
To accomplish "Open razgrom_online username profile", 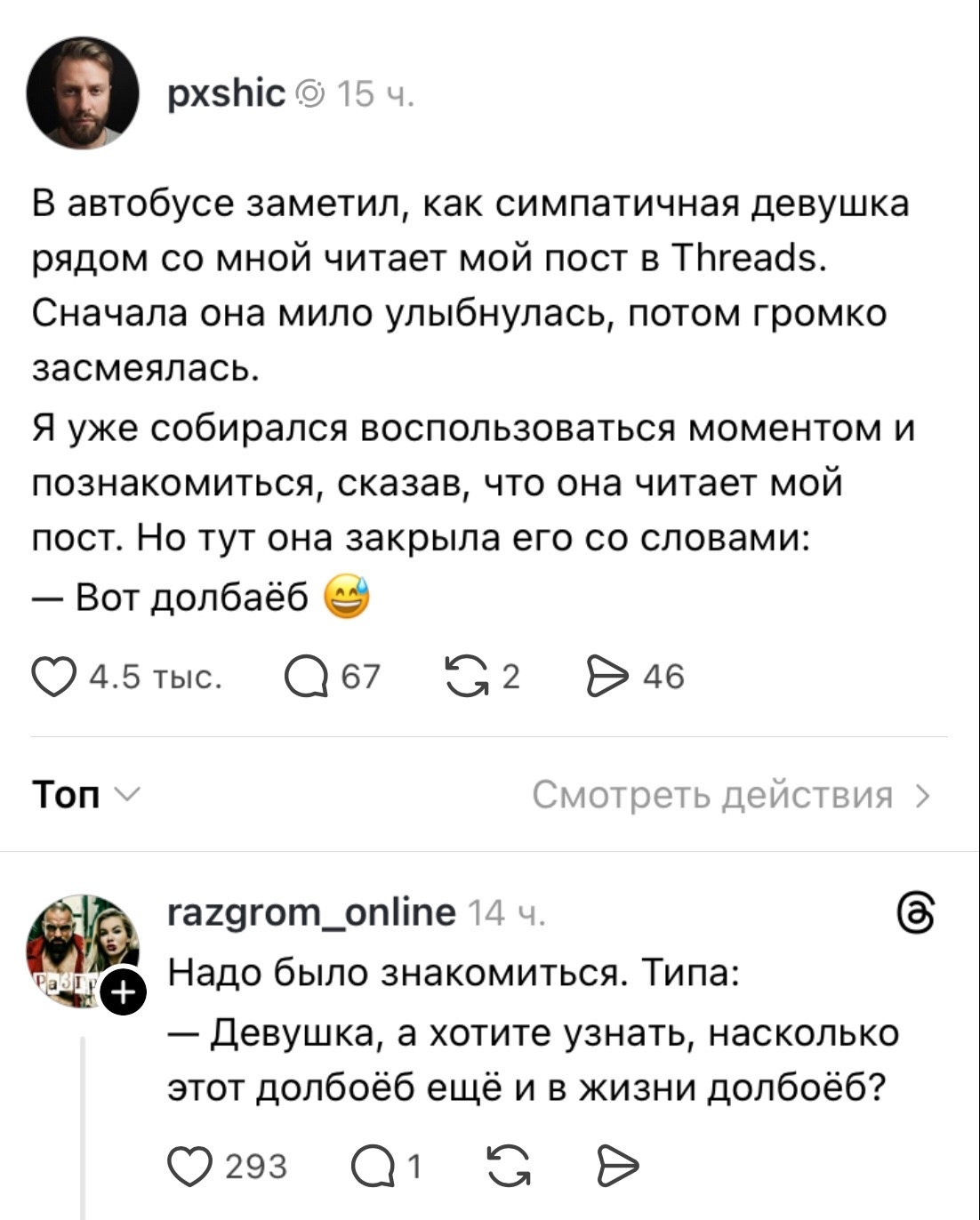I will coord(311,911).
